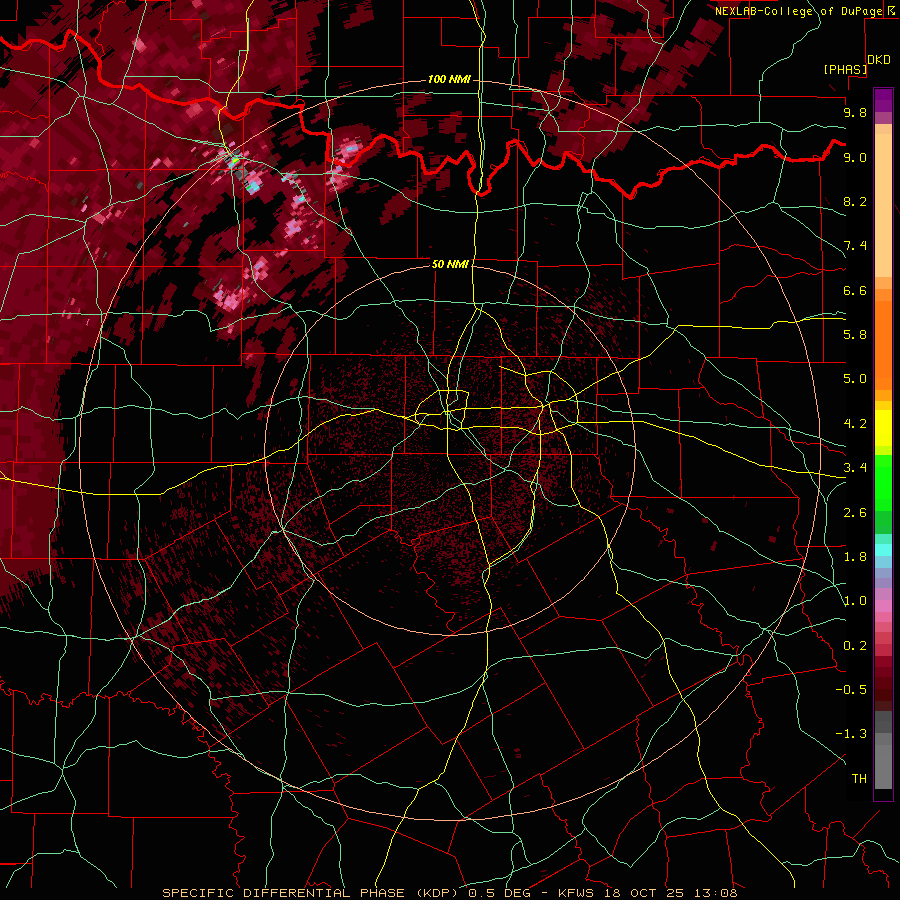The height and width of the screenshot is (900, 900).
Task: Click the 1.0 legend value
Action: 855,601
